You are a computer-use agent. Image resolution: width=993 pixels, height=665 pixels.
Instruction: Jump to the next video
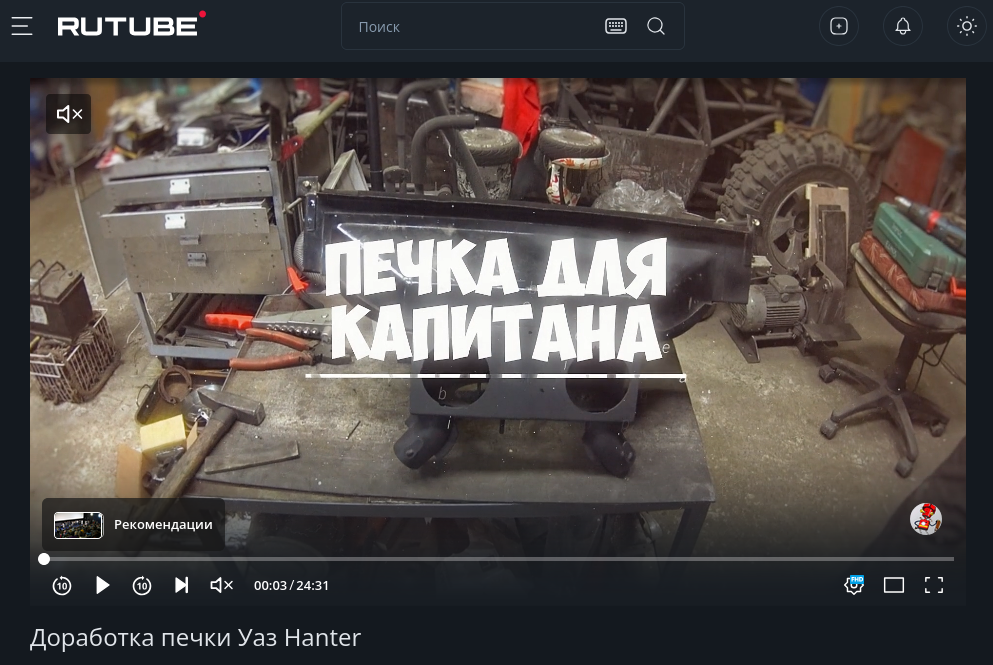point(181,585)
